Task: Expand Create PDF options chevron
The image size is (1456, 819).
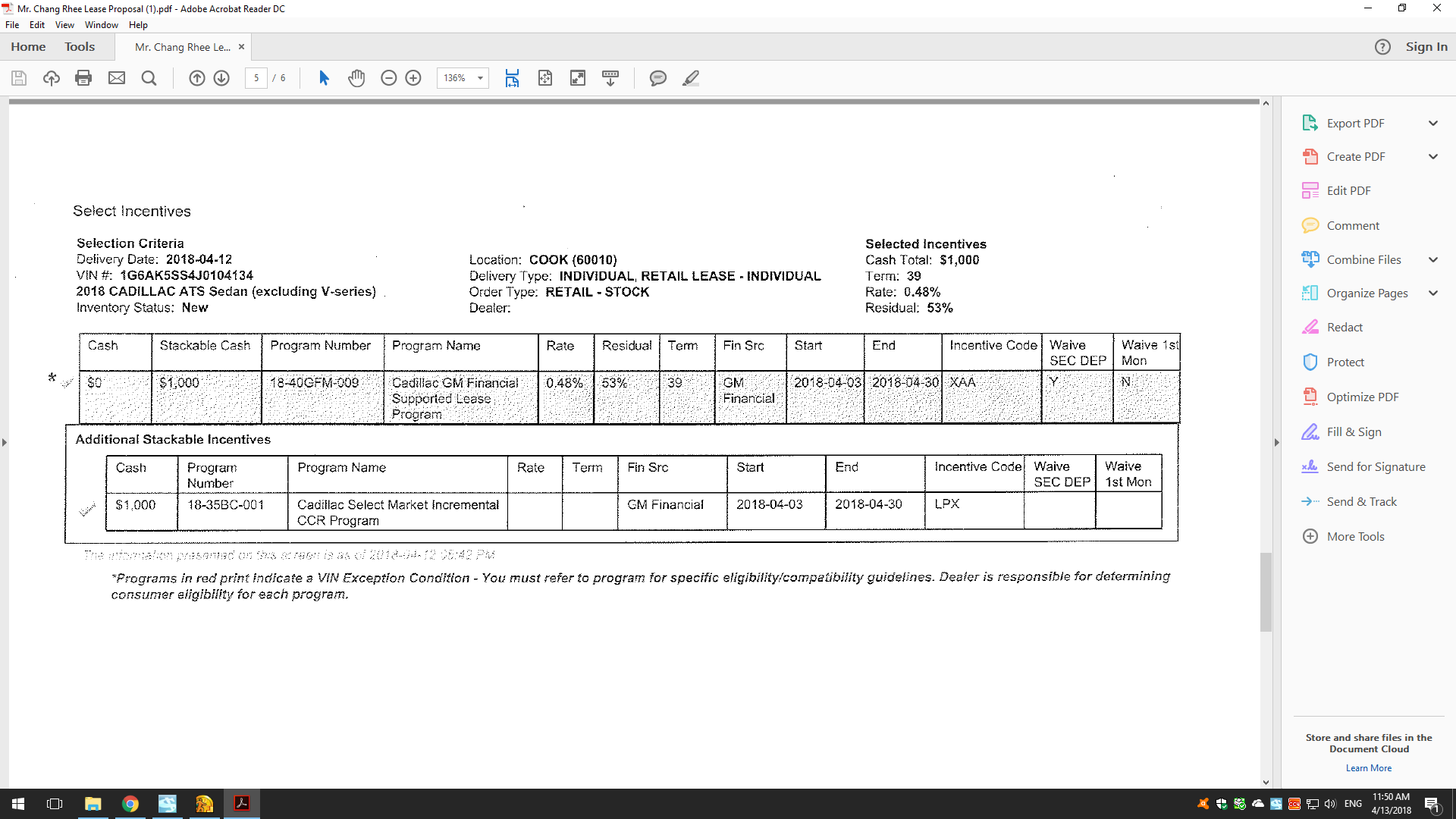Action: 1433,157
